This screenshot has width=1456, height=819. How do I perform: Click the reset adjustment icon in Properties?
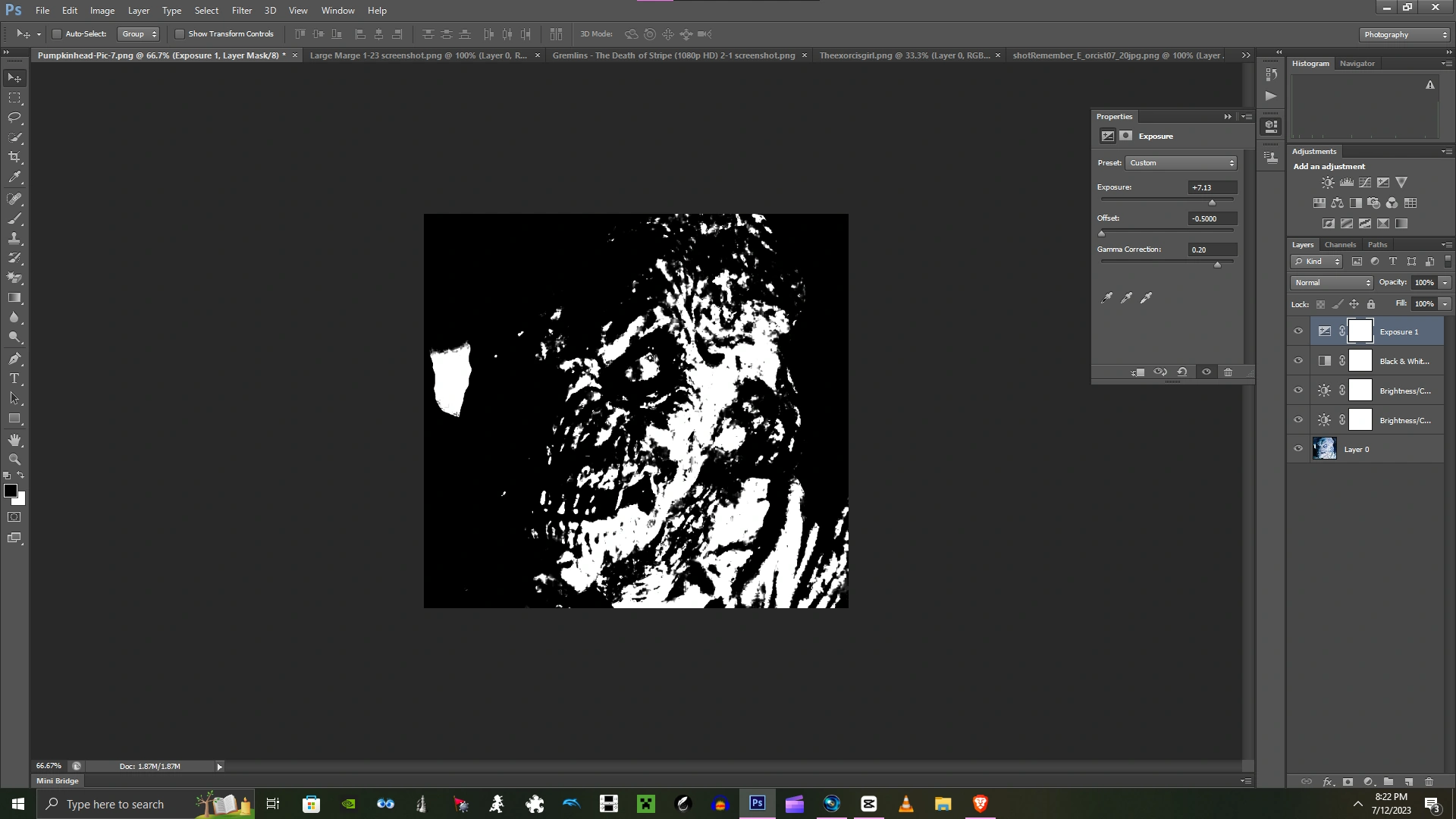(1182, 372)
